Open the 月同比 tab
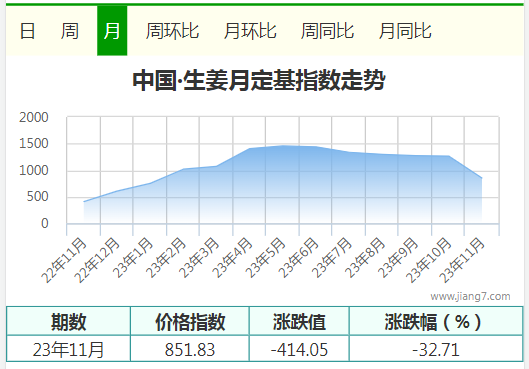 tap(405, 31)
